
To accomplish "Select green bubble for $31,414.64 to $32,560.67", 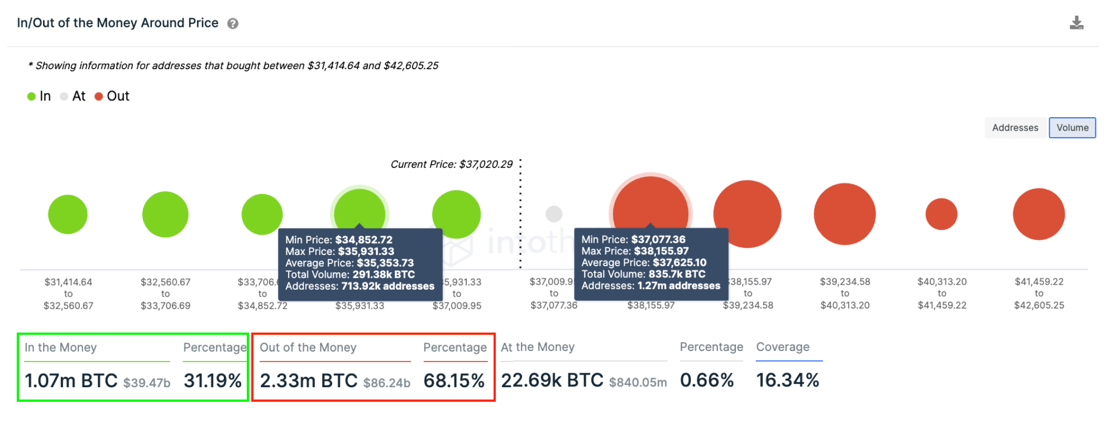I will click(x=68, y=215).
